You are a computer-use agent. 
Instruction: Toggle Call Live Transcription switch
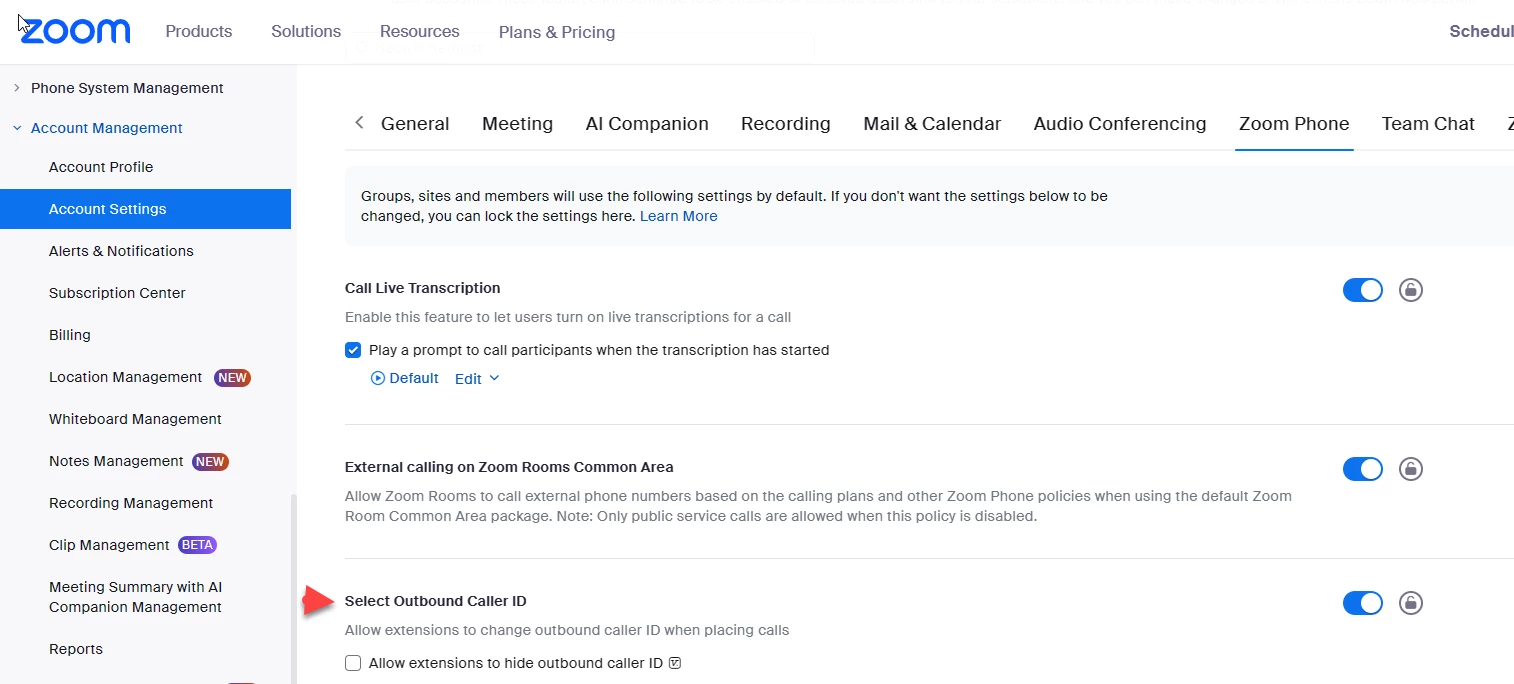click(x=1362, y=290)
